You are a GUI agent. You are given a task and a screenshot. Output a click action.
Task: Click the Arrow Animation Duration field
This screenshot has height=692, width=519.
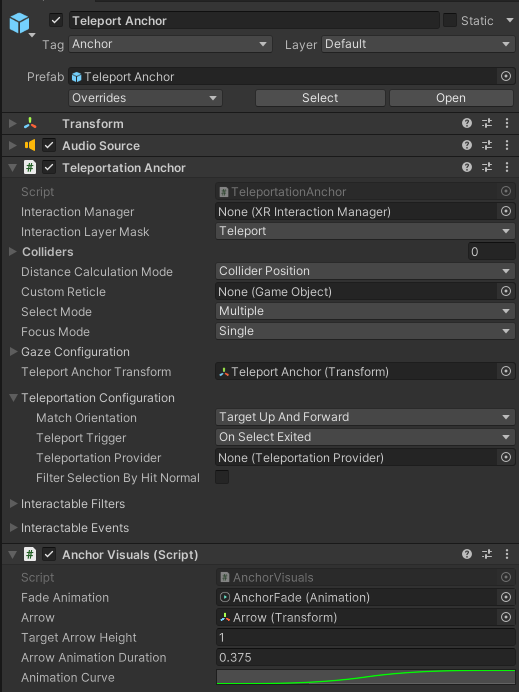[x=365, y=657]
